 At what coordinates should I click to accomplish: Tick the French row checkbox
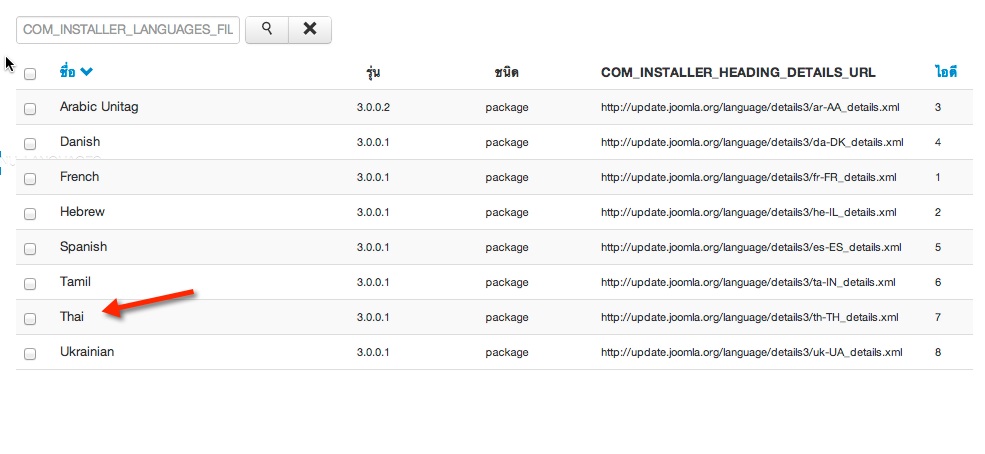[x=30, y=179]
